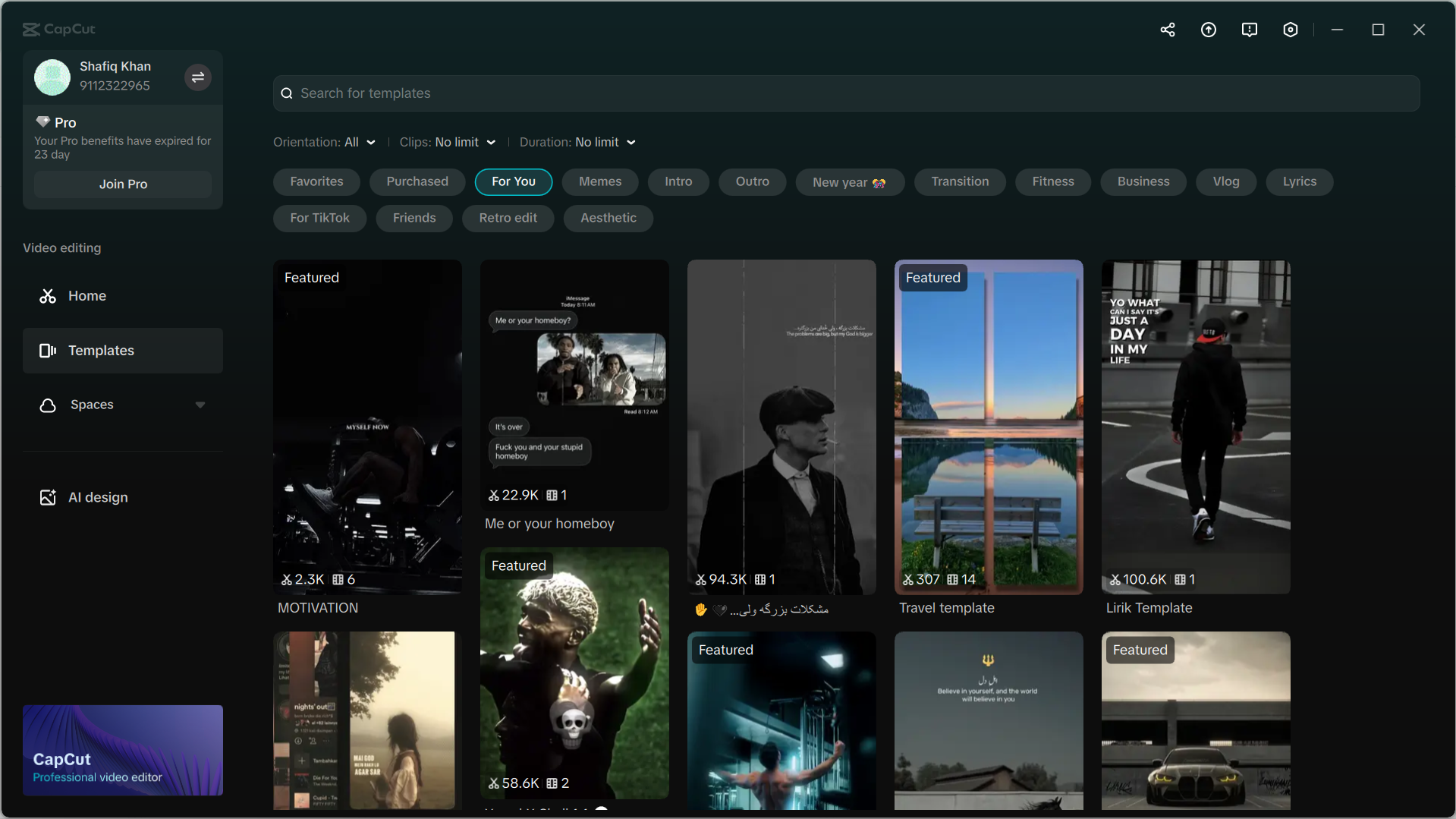Click the search magnifier in the search bar

pos(287,93)
